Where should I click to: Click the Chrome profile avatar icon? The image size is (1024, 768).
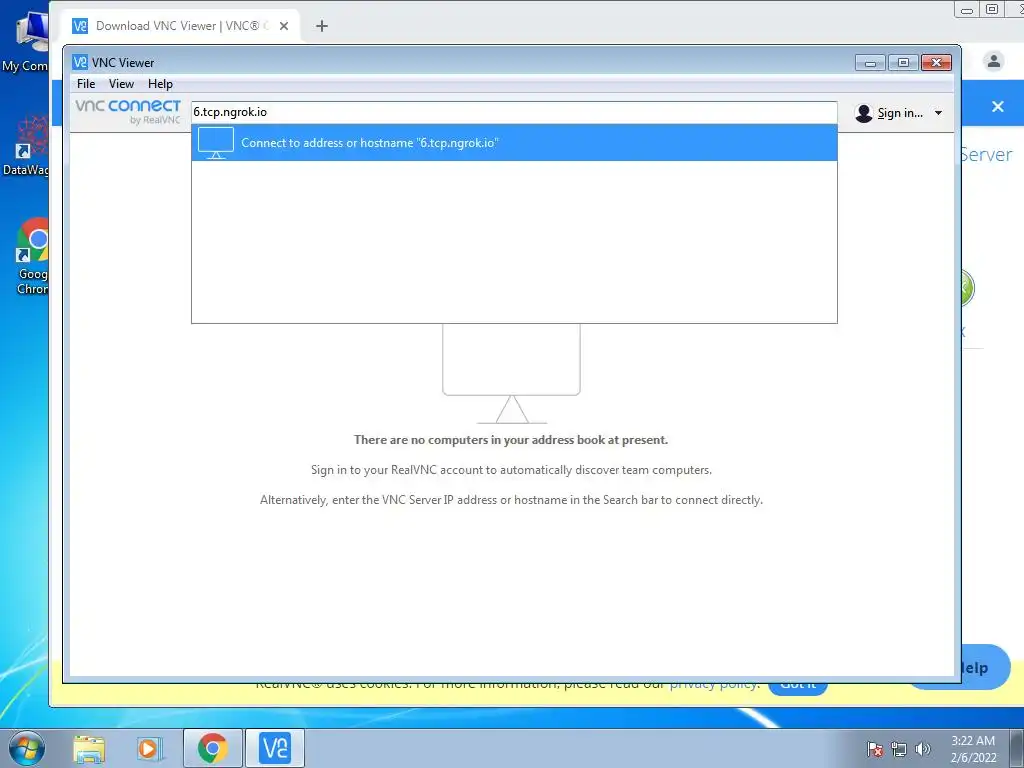(x=993, y=61)
